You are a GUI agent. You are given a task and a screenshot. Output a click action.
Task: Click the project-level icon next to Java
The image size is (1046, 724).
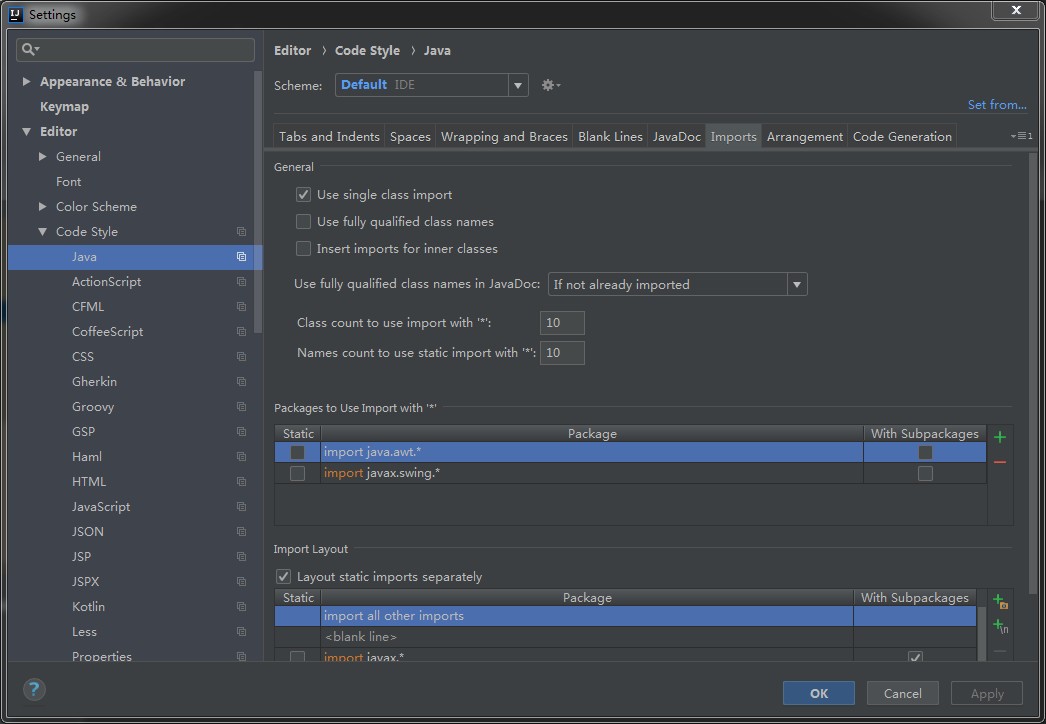(x=241, y=257)
